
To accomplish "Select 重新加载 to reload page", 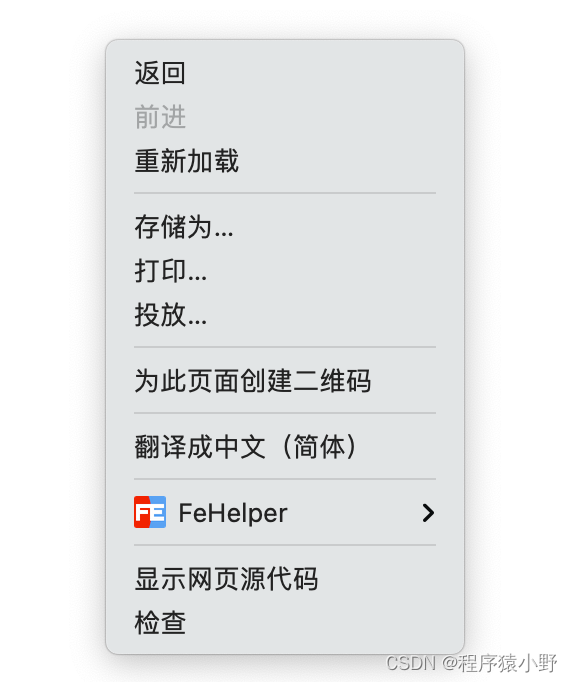I will point(285,160).
